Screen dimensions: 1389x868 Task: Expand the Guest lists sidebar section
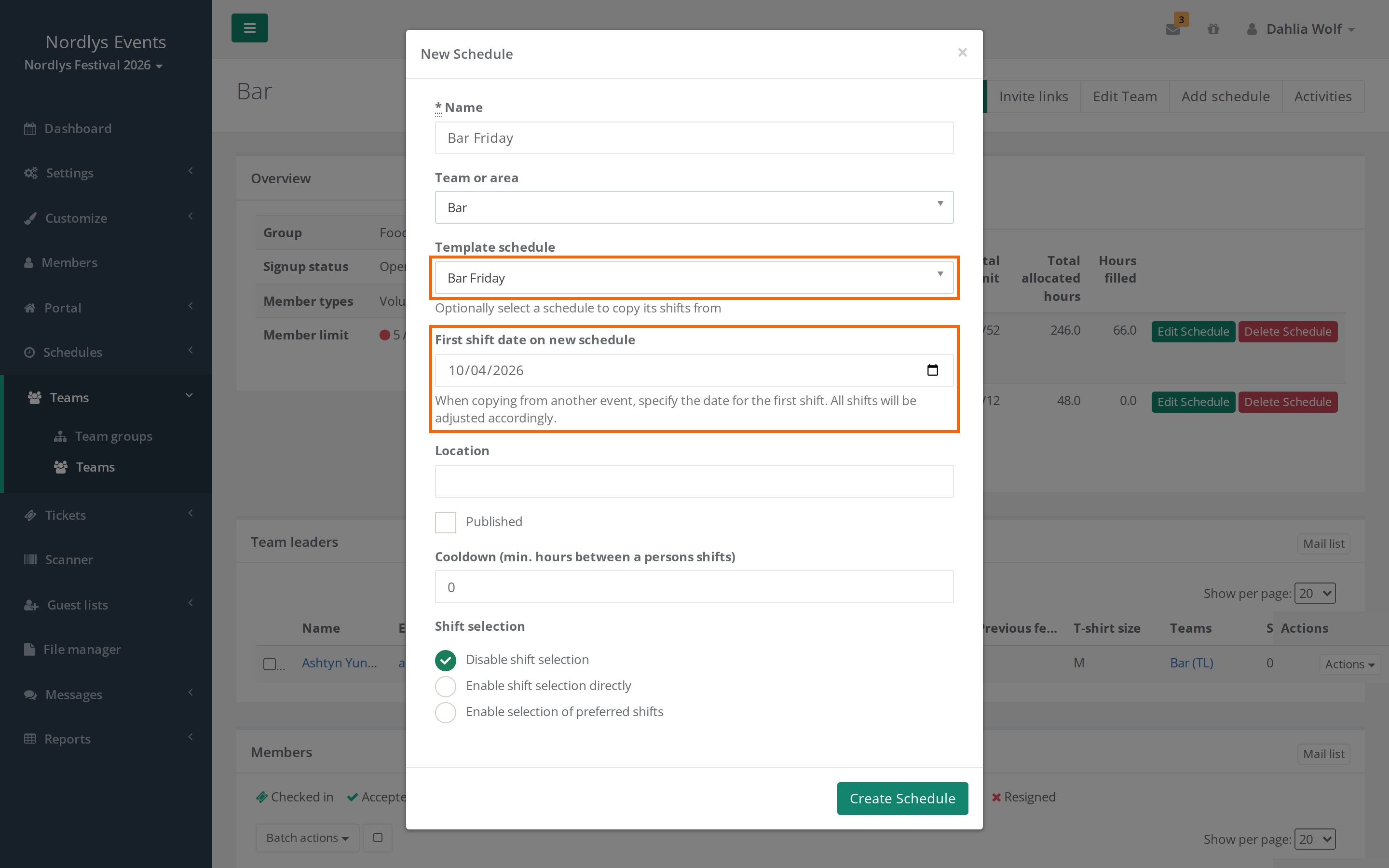106,605
